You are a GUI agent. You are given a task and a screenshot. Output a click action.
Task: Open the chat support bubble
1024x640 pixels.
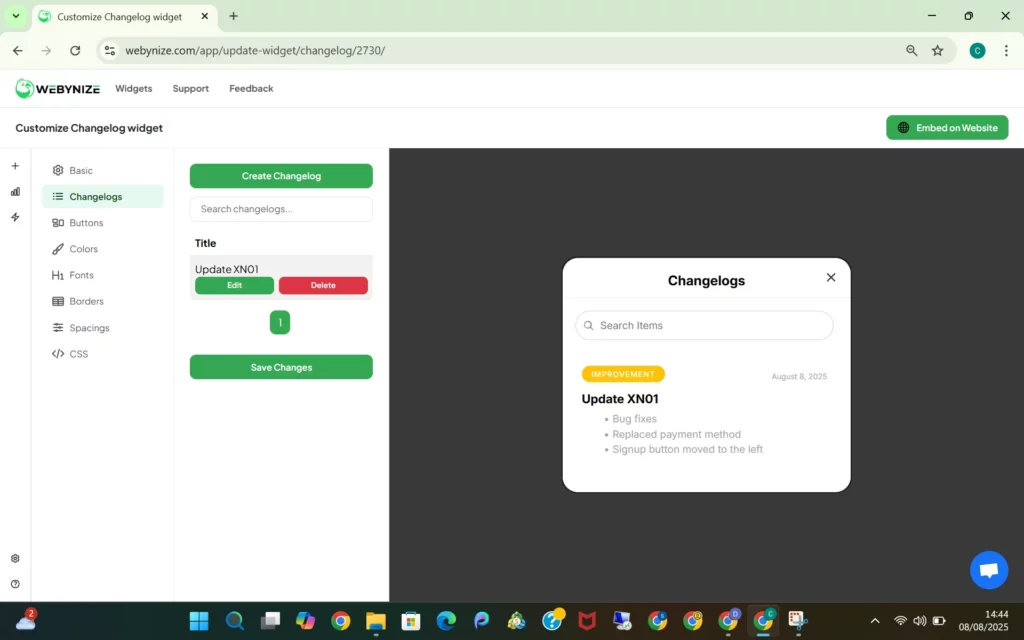click(989, 570)
